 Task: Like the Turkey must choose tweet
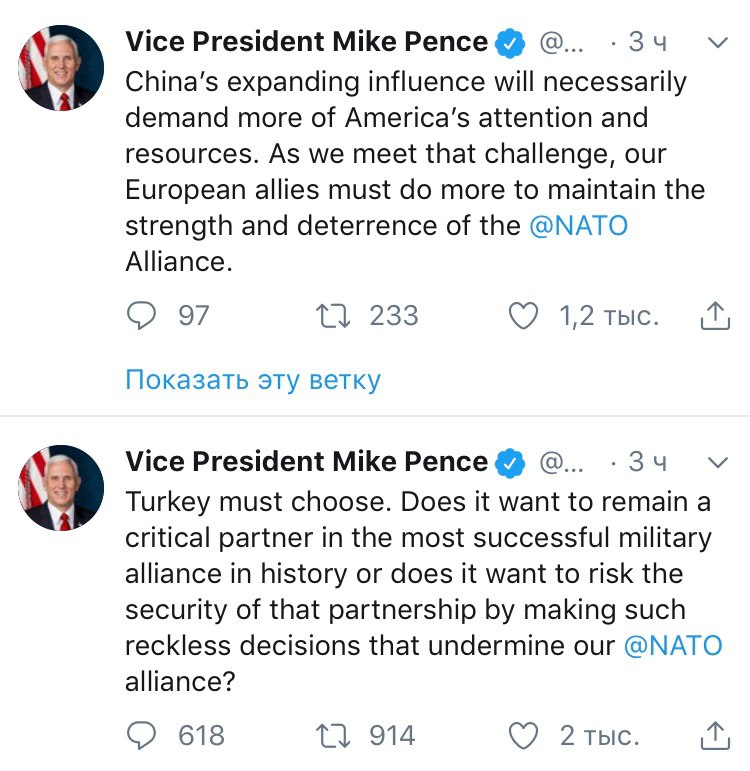524,736
